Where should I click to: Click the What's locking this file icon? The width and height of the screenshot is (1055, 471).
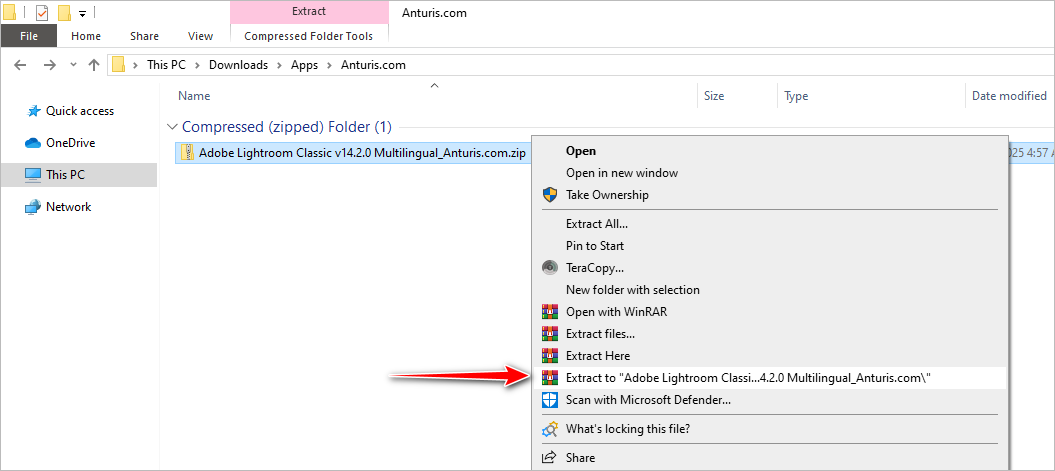[x=549, y=429]
